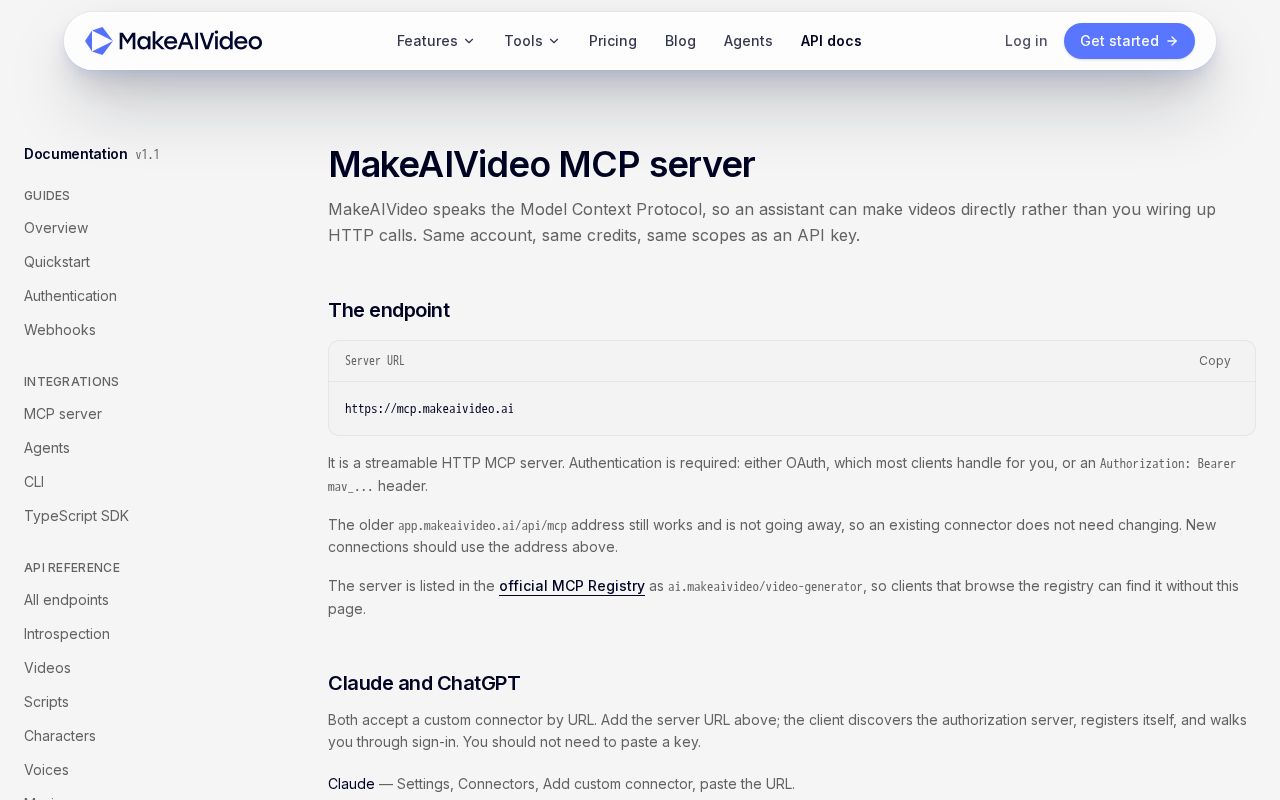Click the v1.1 version label

pos(147,154)
